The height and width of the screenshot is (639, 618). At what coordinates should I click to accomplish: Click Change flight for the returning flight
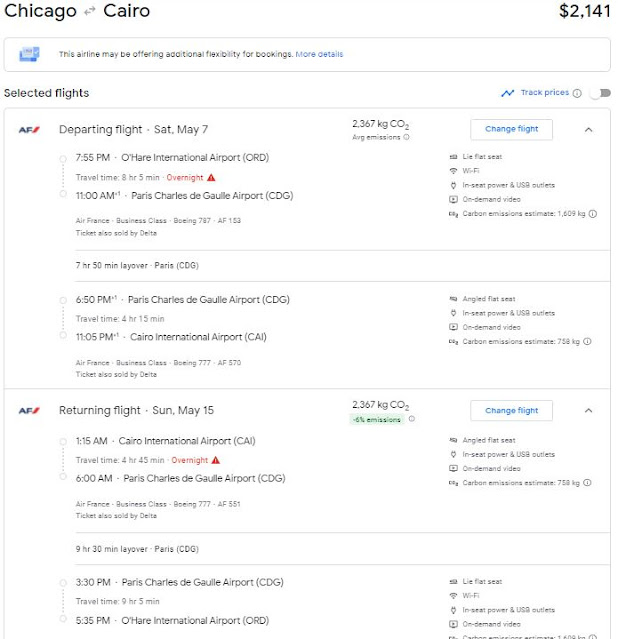click(x=511, y=410)
